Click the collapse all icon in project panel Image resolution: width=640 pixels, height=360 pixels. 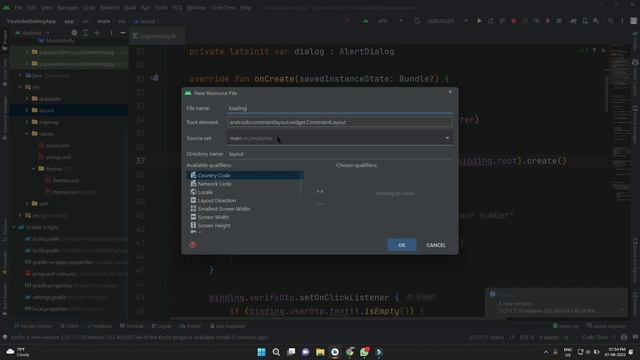tap(97, 33)
